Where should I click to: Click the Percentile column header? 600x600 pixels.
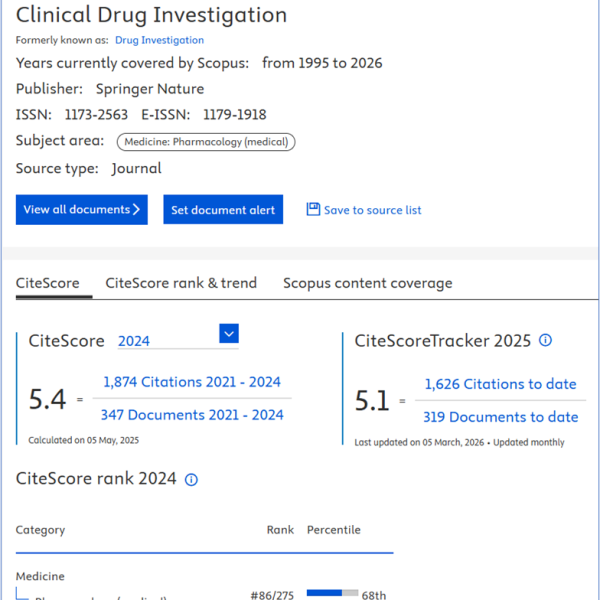(x=334, y=530)
